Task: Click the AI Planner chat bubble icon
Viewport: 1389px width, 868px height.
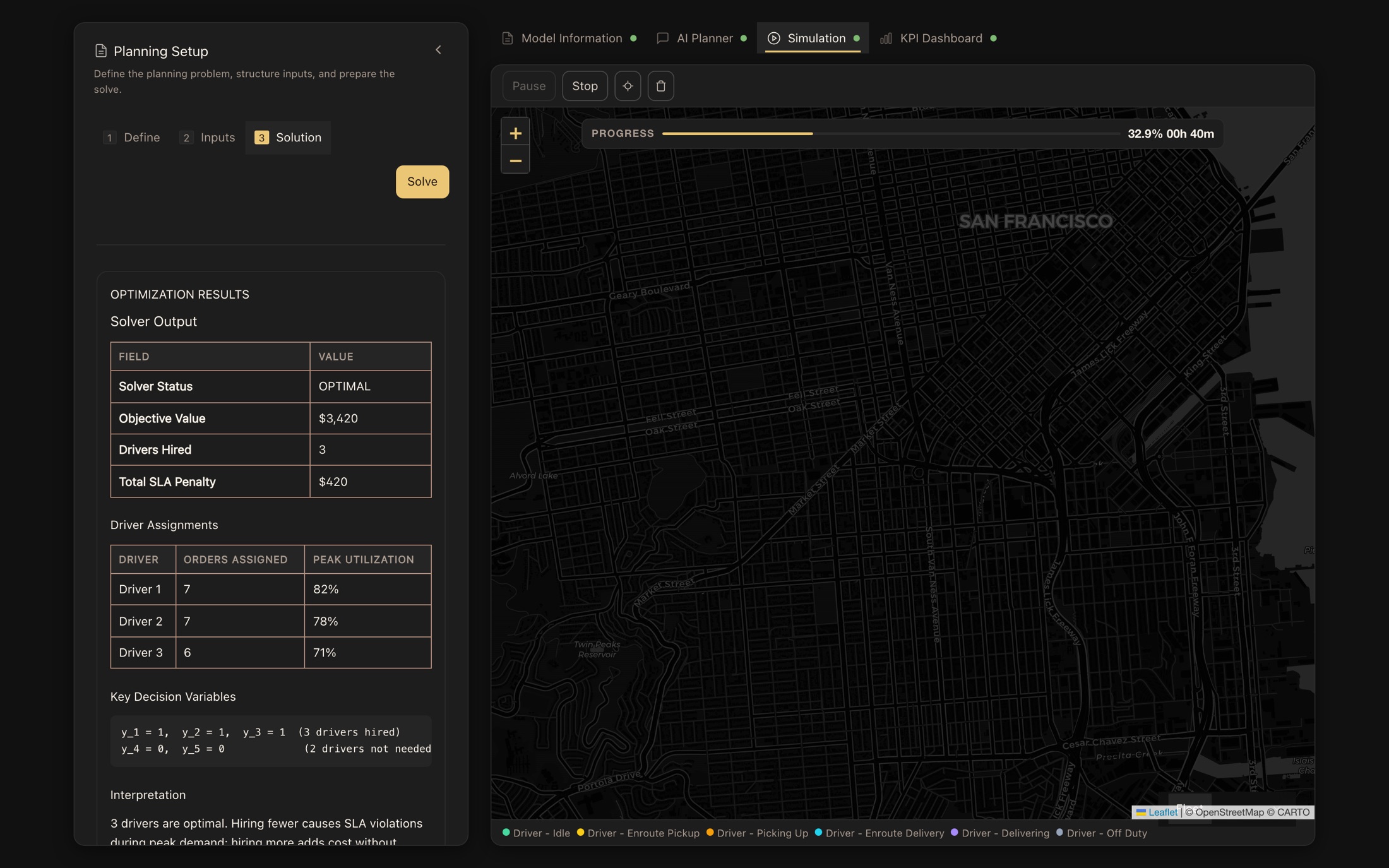Action: pos(662,39)
